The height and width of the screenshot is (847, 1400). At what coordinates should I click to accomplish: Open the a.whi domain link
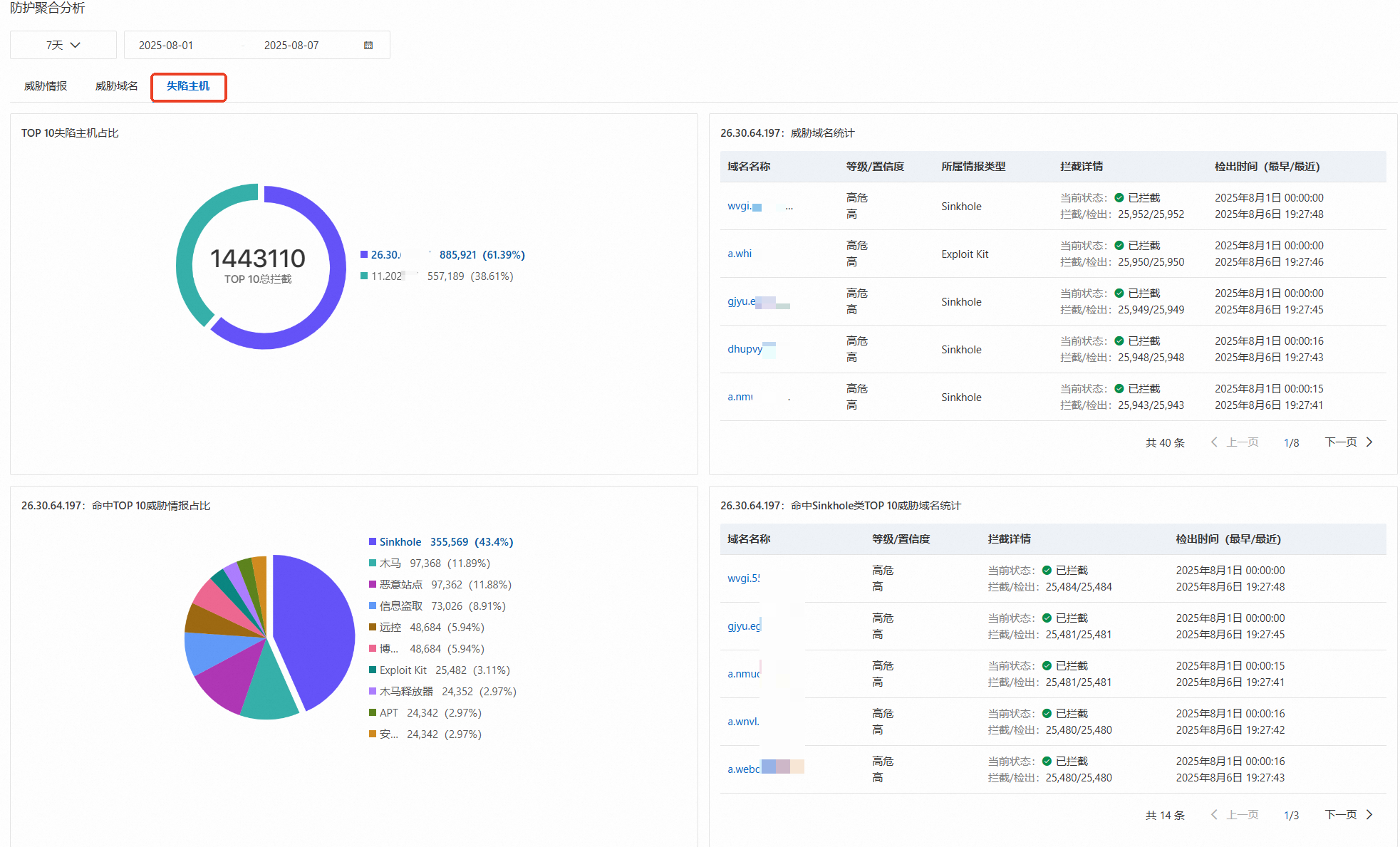740,254
